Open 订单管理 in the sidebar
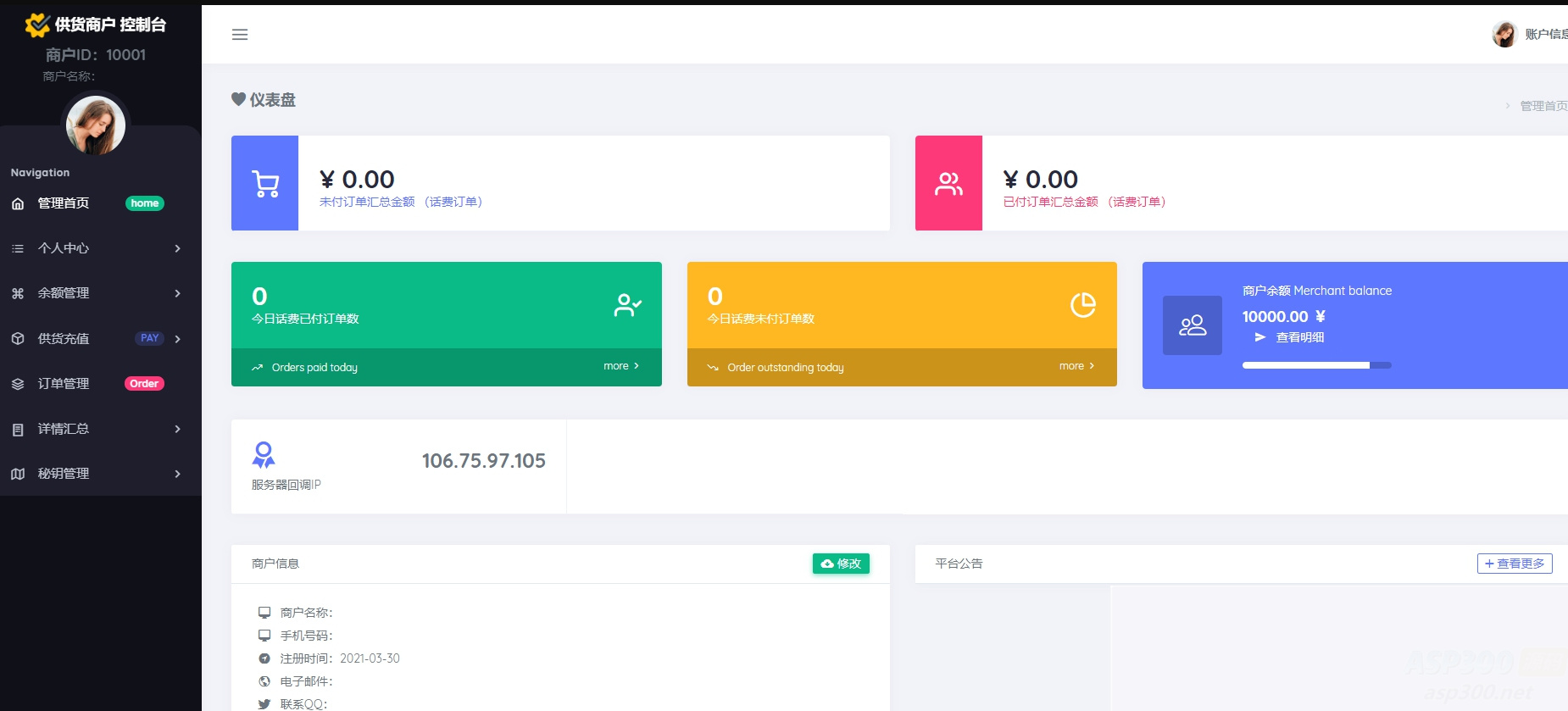 [x=64, y=384]
